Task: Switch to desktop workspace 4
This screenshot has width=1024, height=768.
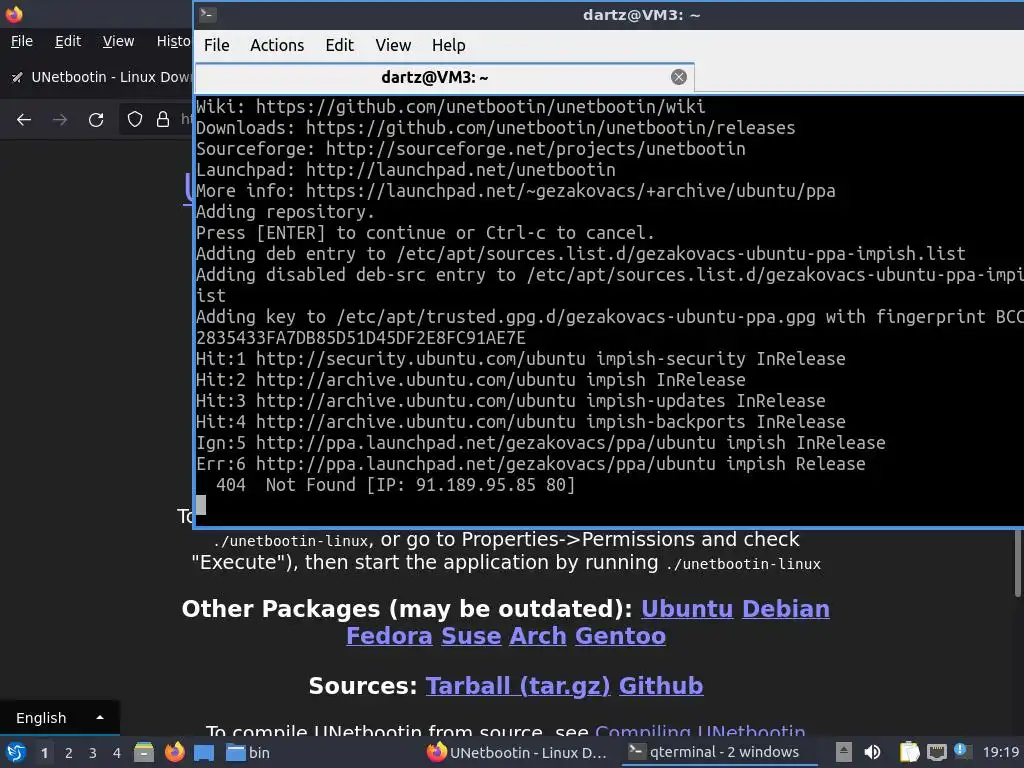Action: pos(117,752)
